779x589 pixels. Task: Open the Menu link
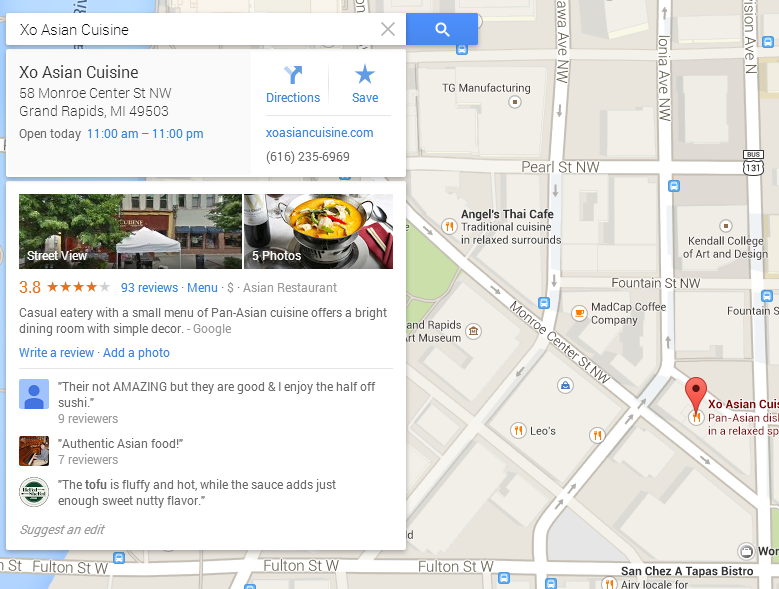click(202, 288)
